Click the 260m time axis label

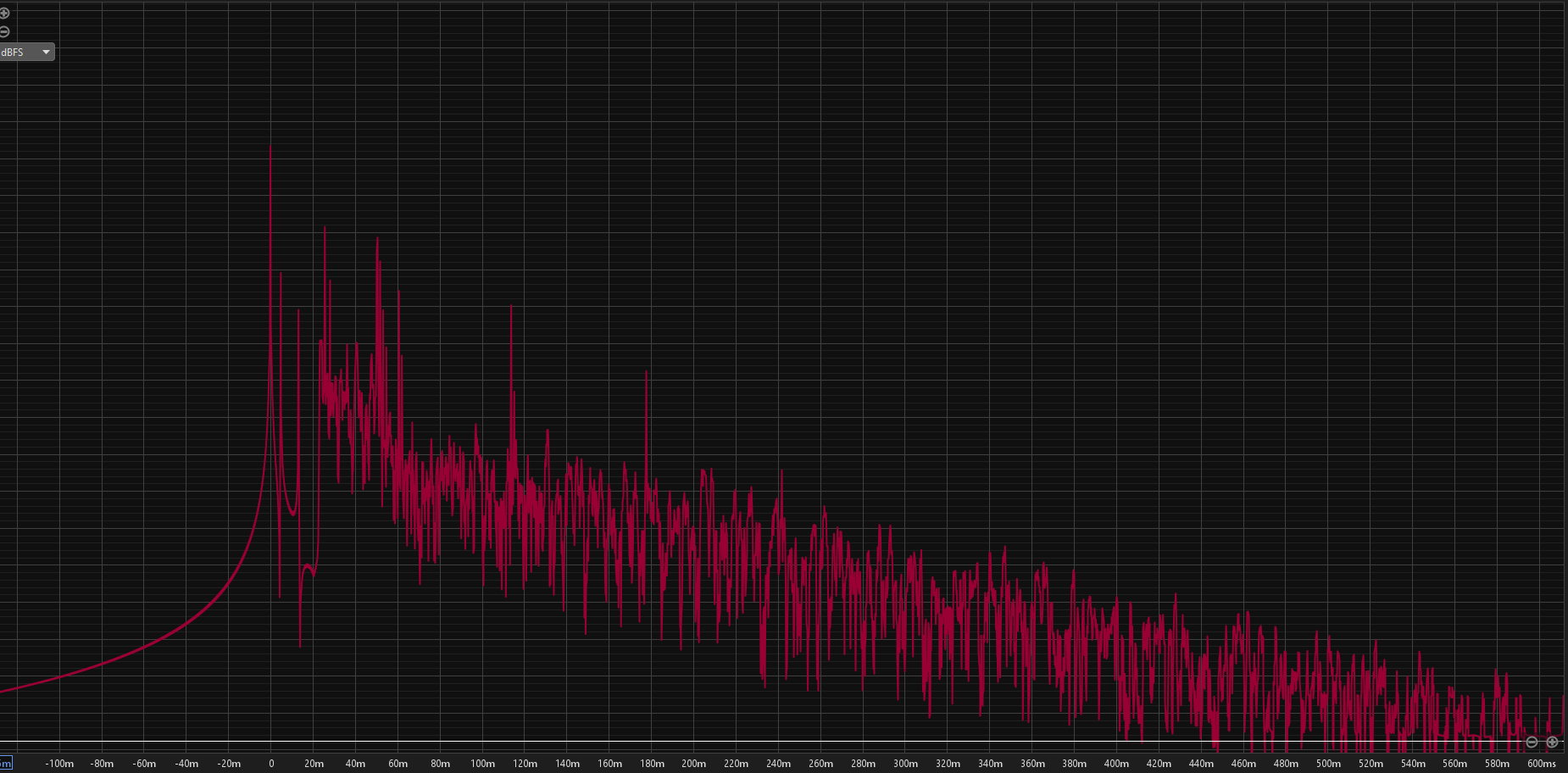point(821,764)
